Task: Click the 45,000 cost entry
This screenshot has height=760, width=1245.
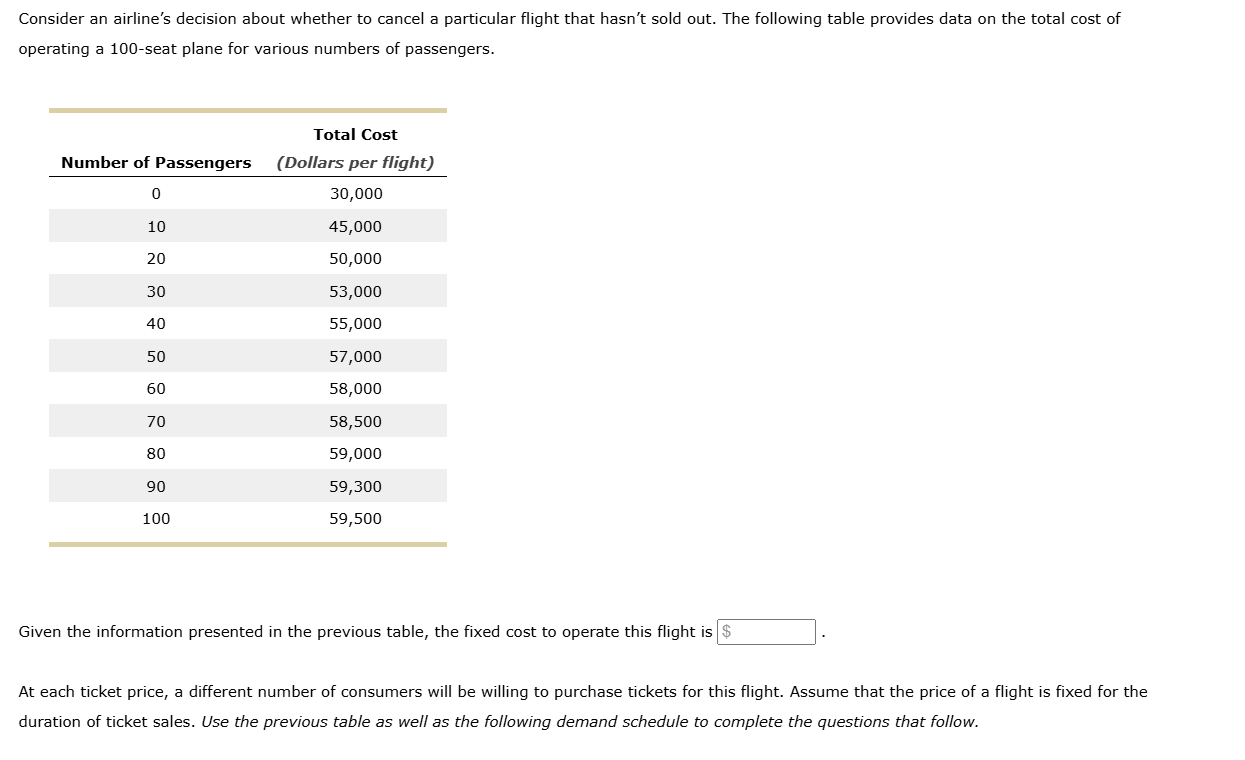Action: click(356, 226)
